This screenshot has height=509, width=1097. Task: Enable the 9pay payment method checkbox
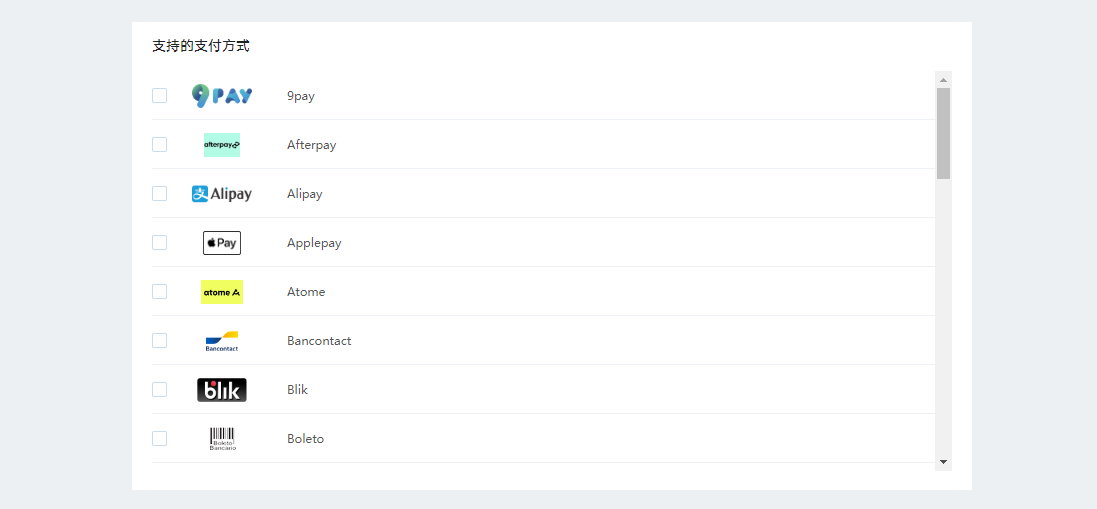pyautogui.click(x=160, y=96)
